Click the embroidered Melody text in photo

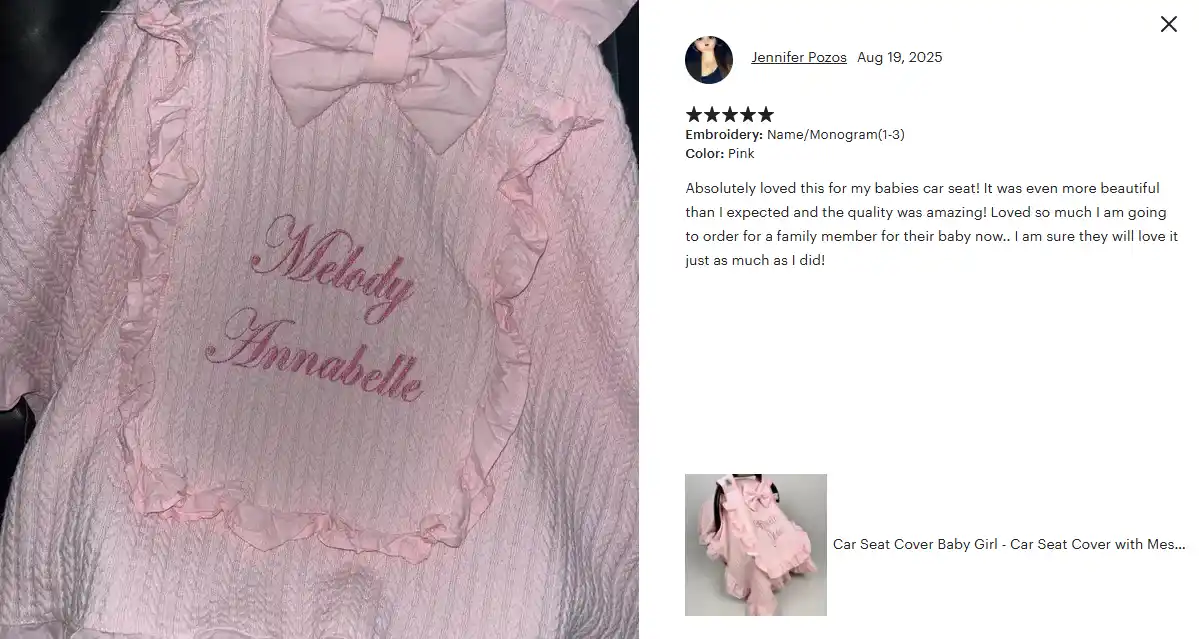click(x=333, y=268)
